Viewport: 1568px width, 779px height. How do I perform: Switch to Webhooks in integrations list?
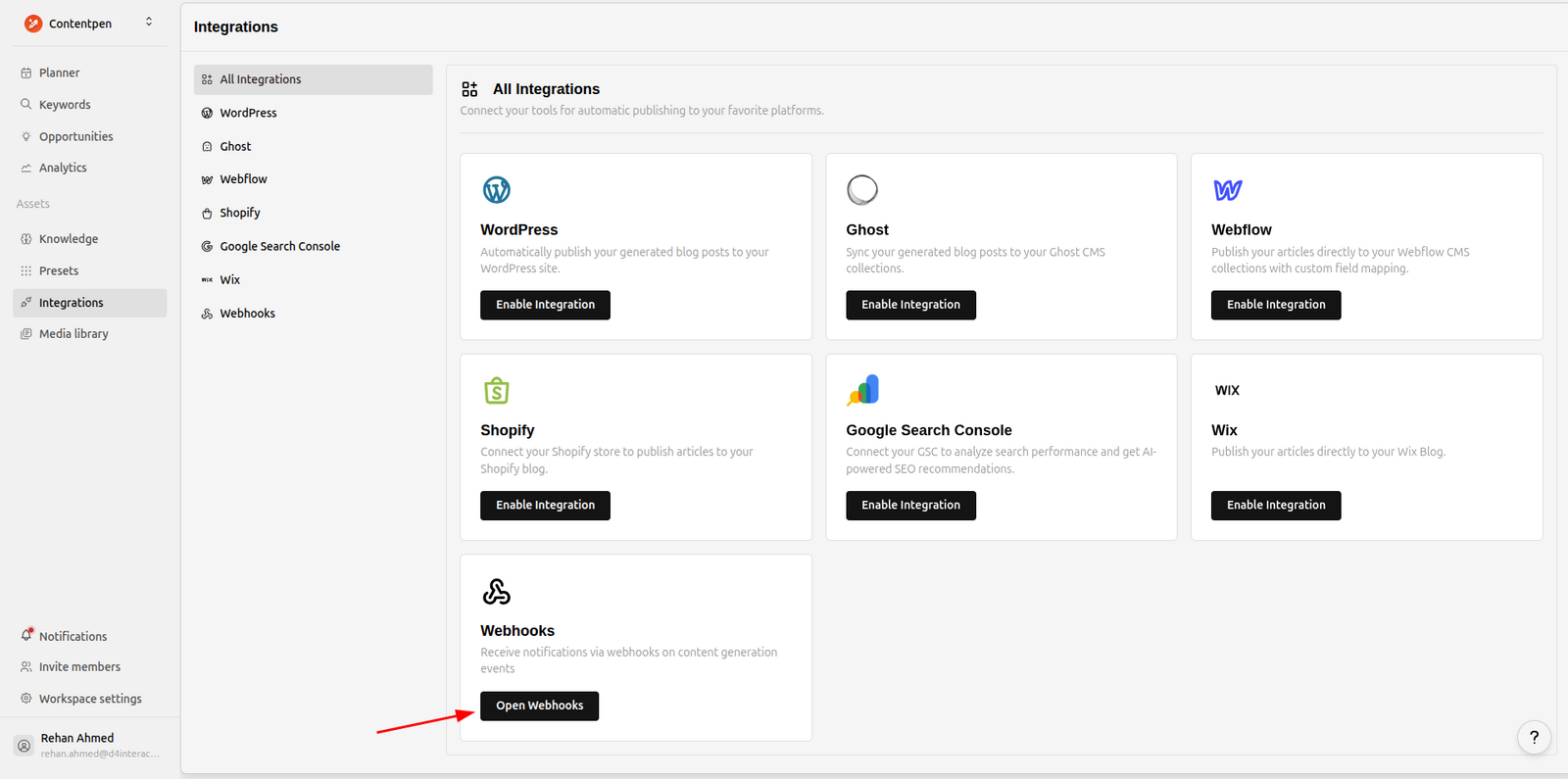247,314
